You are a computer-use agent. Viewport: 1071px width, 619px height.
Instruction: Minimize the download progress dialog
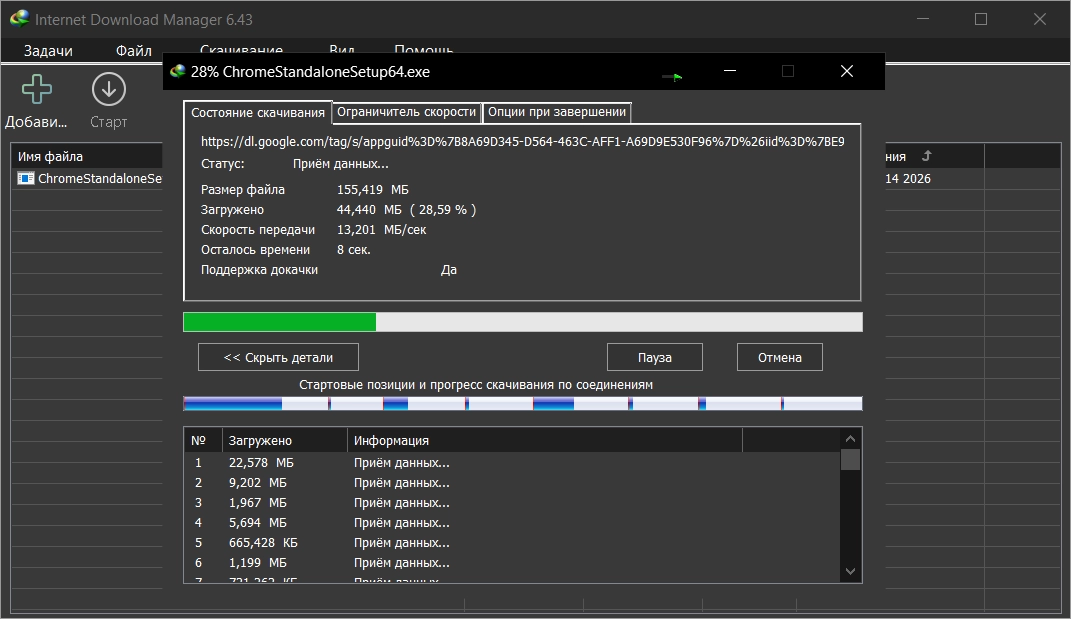pyautogui.click(x=729, y=71)
